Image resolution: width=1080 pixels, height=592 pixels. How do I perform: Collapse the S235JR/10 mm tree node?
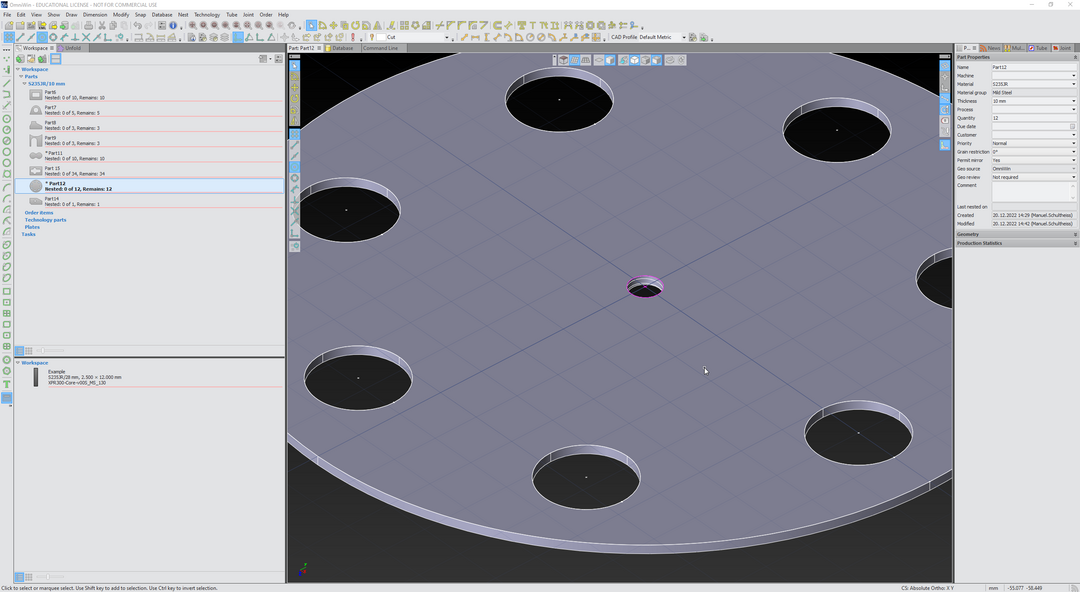click(x=24, y=83)
